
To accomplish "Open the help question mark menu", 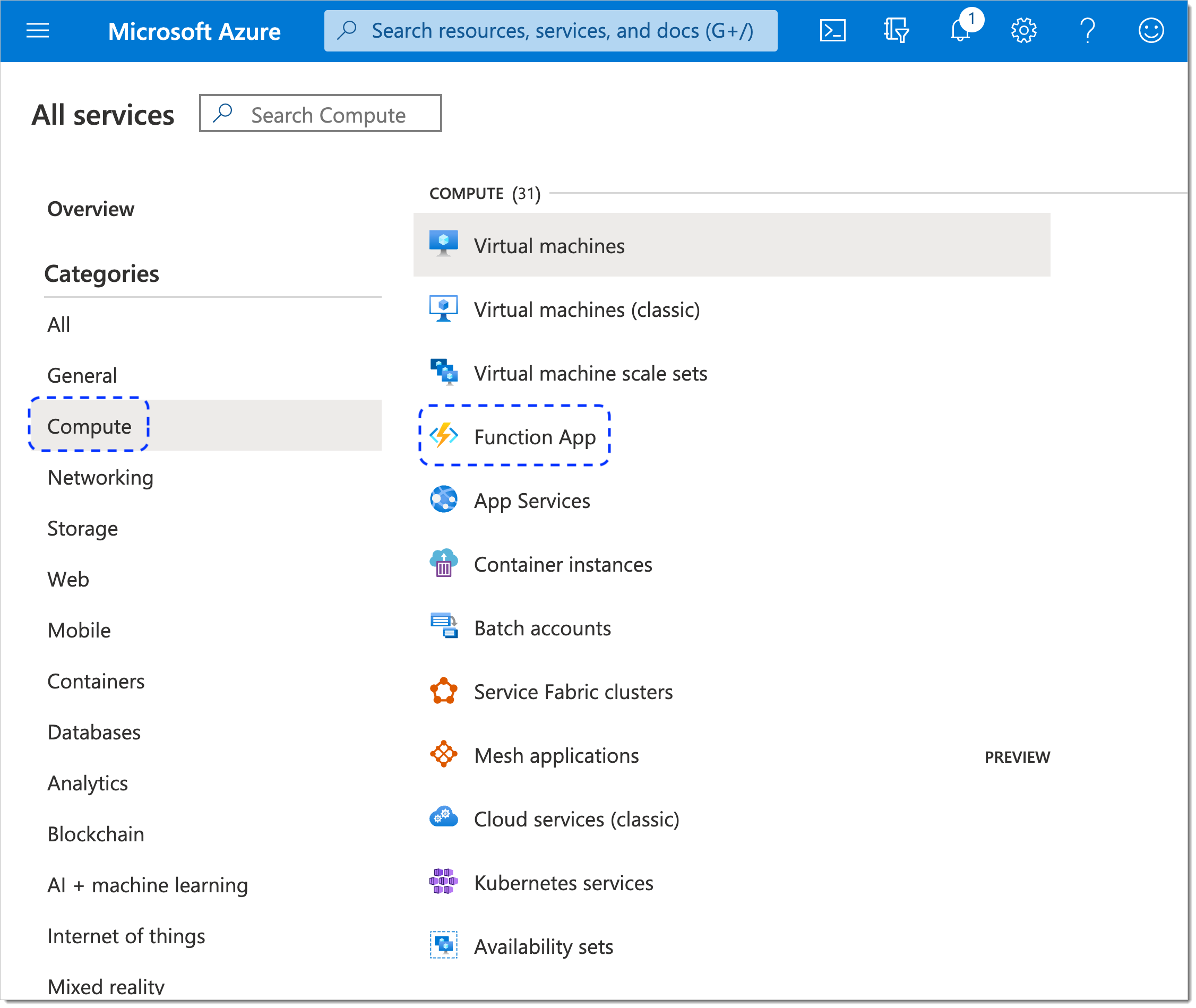I will click(x=1087, y=31).
